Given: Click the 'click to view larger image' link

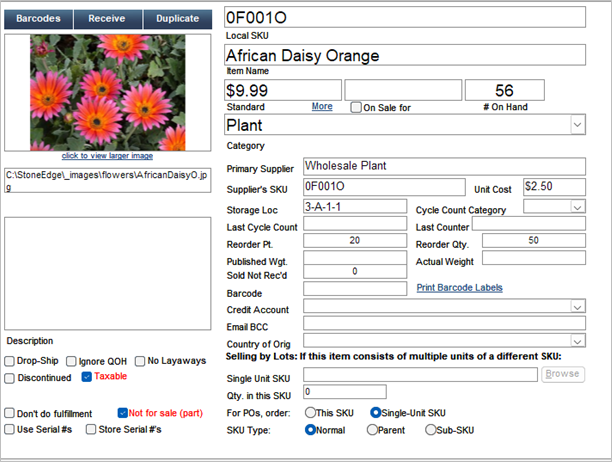Looking at the screenshot, I should pos(106,156).
